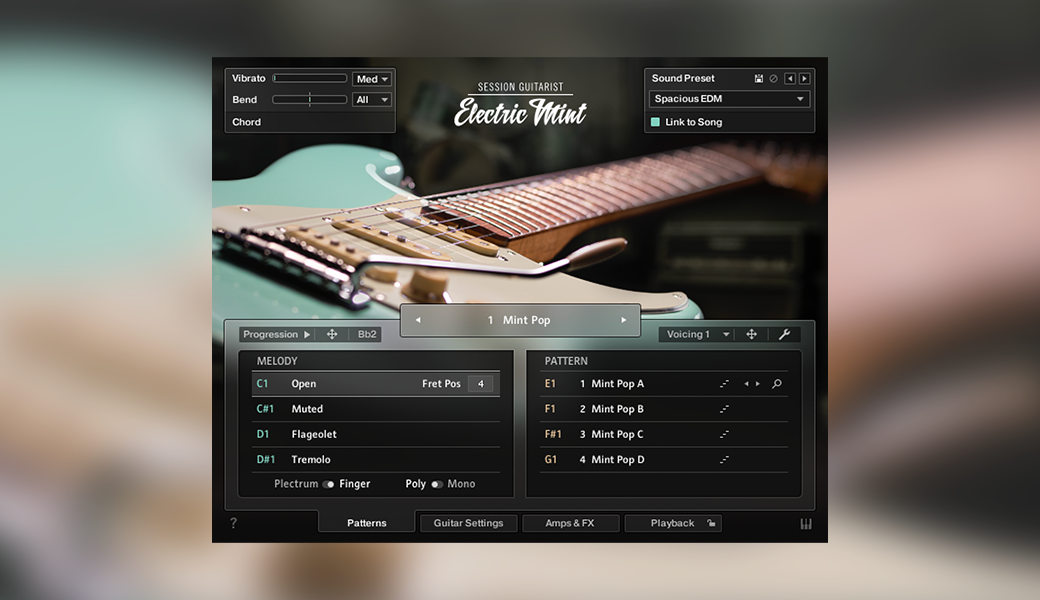Select pattern 1 Mint Pop A

point(664,384)
